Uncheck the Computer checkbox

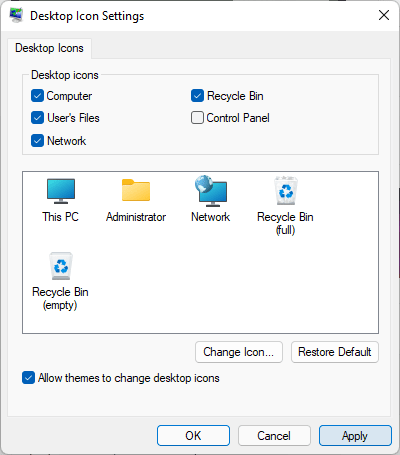tap(37, 96)
